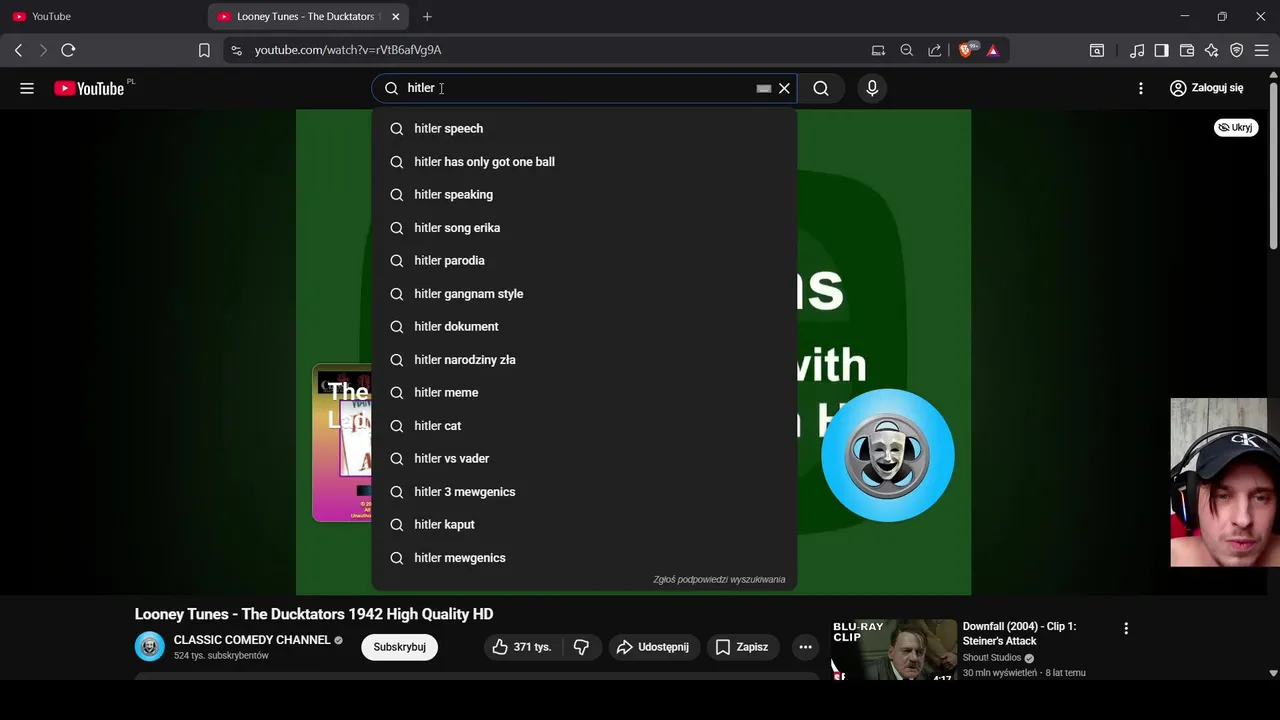The width and height of the screenshot is (1280, 720).
Task: Subscribe with the Subskrybuj button
Action: click(399, 647)
